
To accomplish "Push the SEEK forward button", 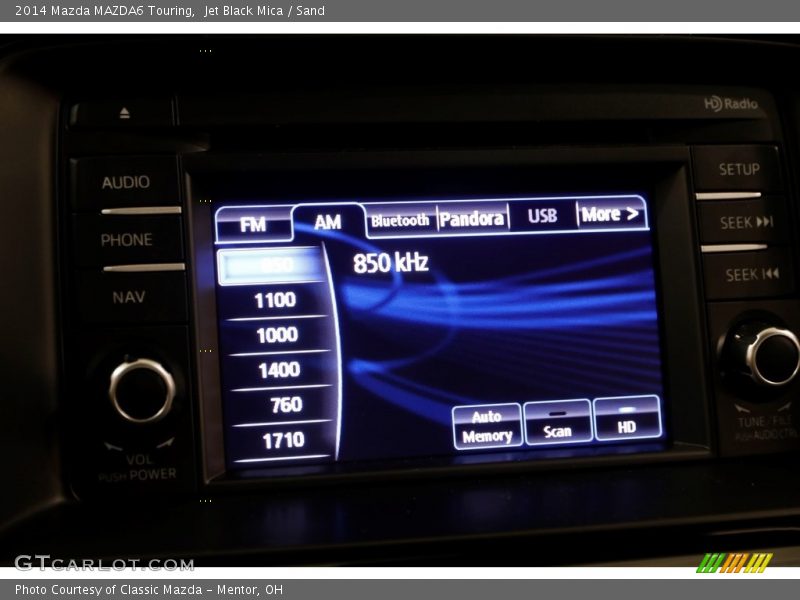I will (x=746, y=222).
